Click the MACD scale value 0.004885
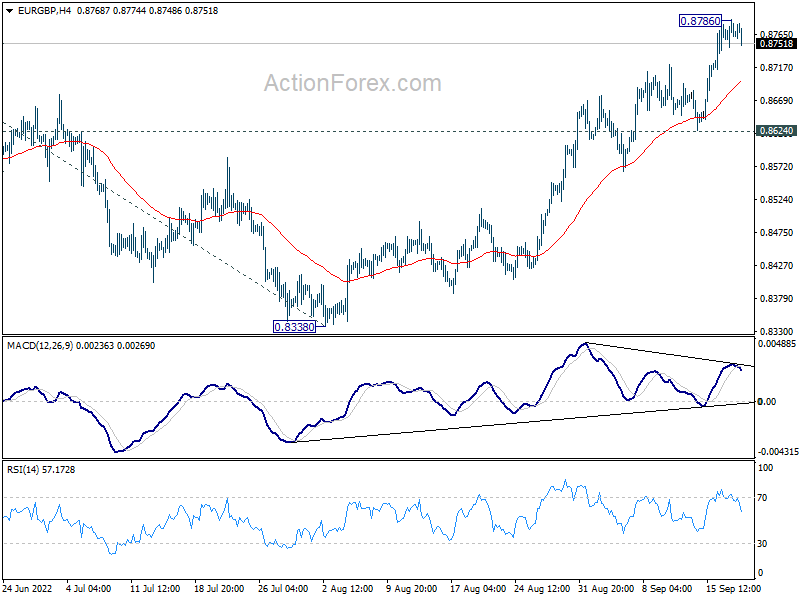Screen dimensions: 800x600 click(x=777, y=344)
